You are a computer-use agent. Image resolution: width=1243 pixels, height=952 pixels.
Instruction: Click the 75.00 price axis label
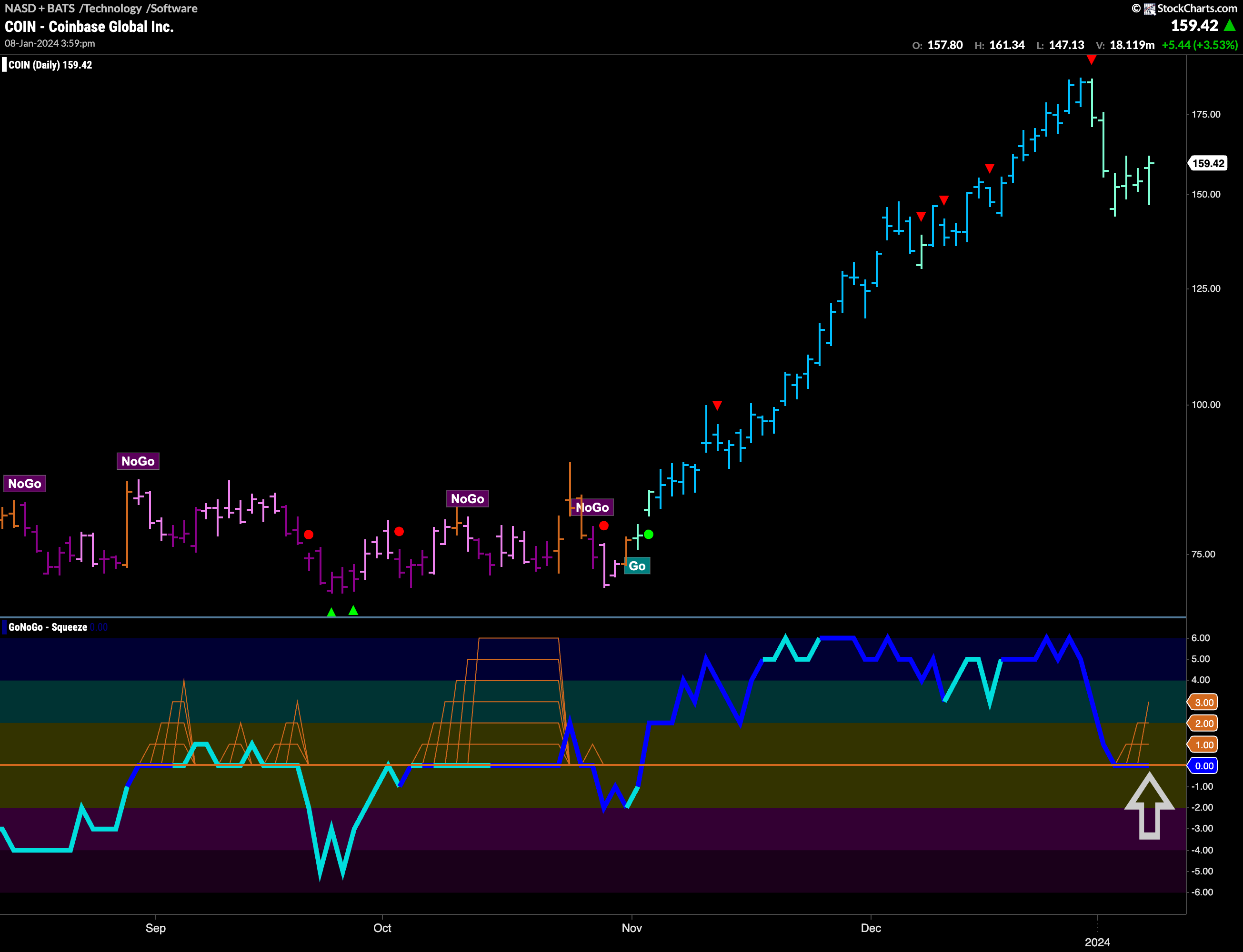1203,554
